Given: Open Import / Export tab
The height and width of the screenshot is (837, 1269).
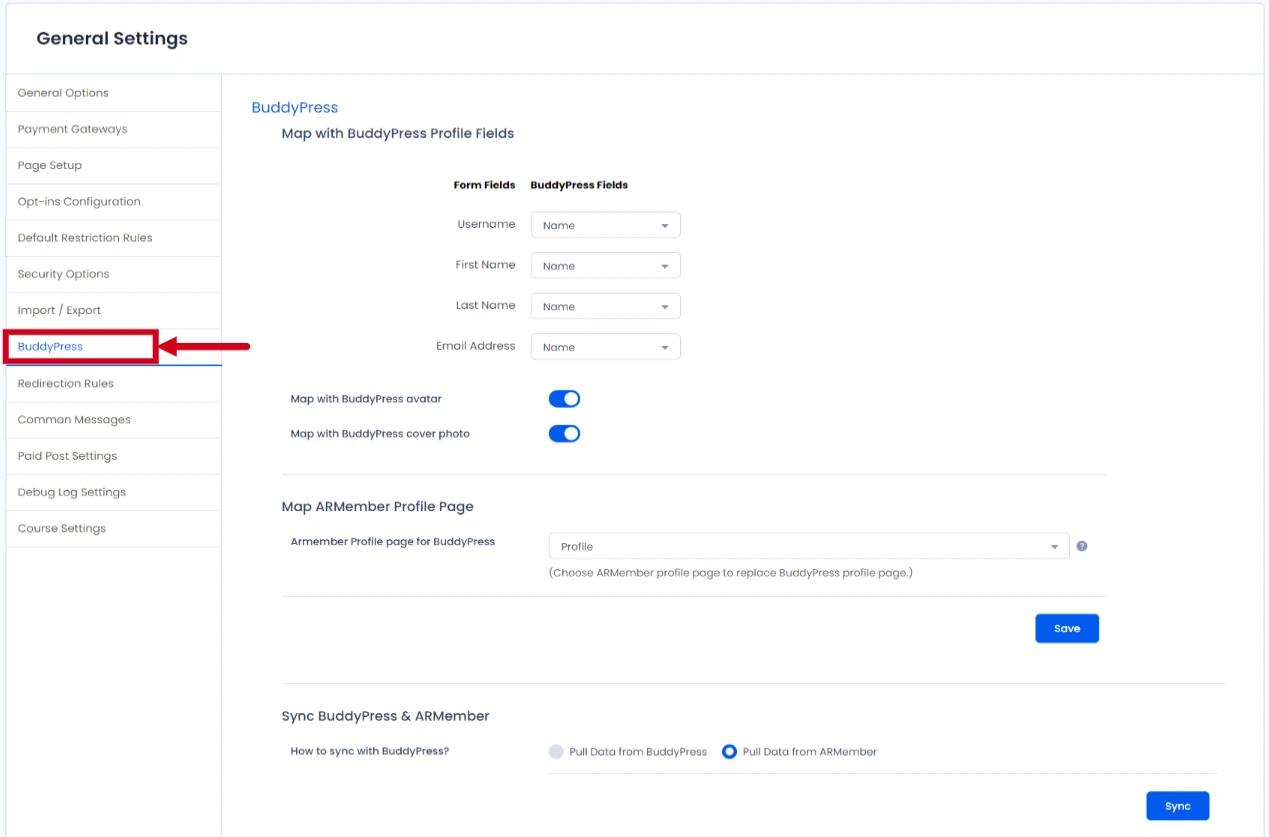Looking at the screenshot, I should click(x=113, y=310).
